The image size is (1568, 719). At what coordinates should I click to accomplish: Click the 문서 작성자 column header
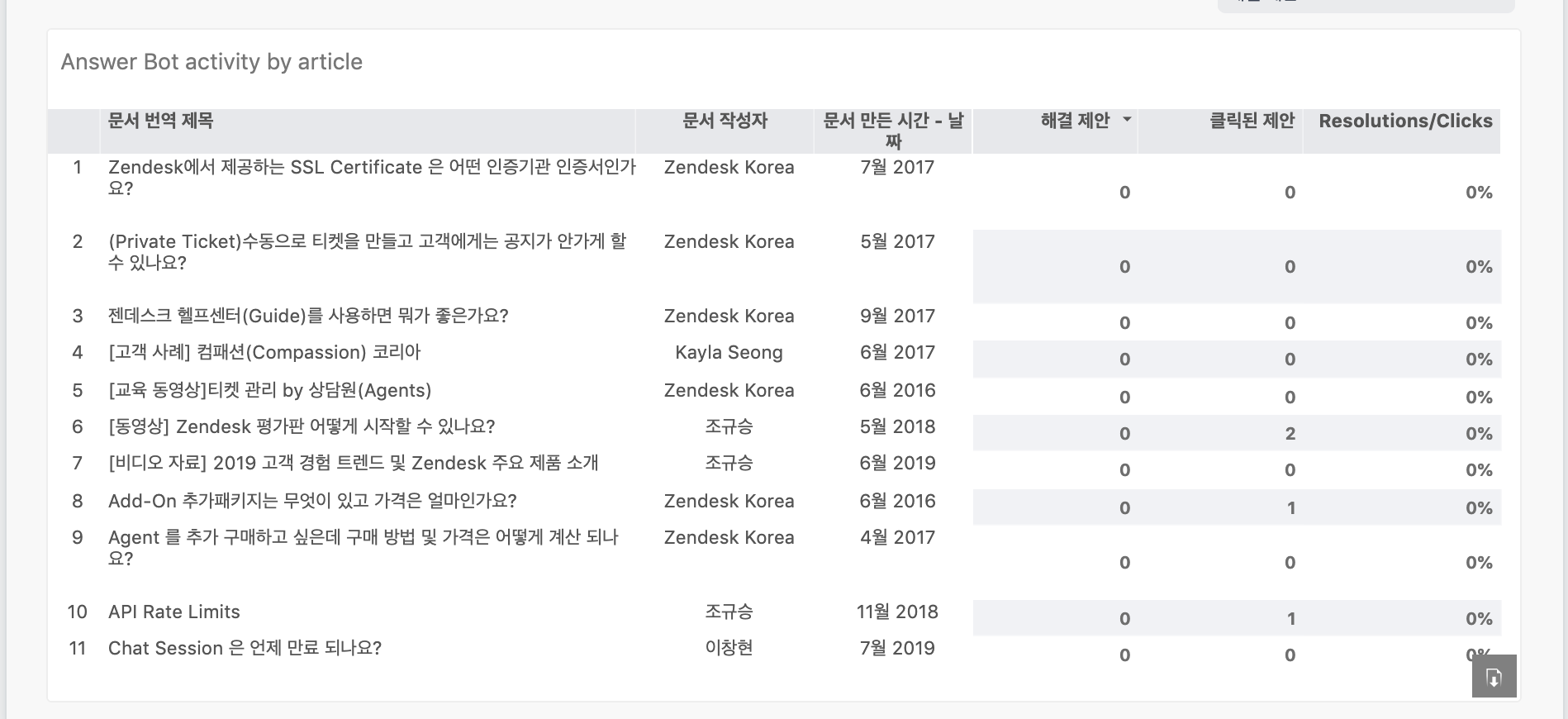coord(725,121)
